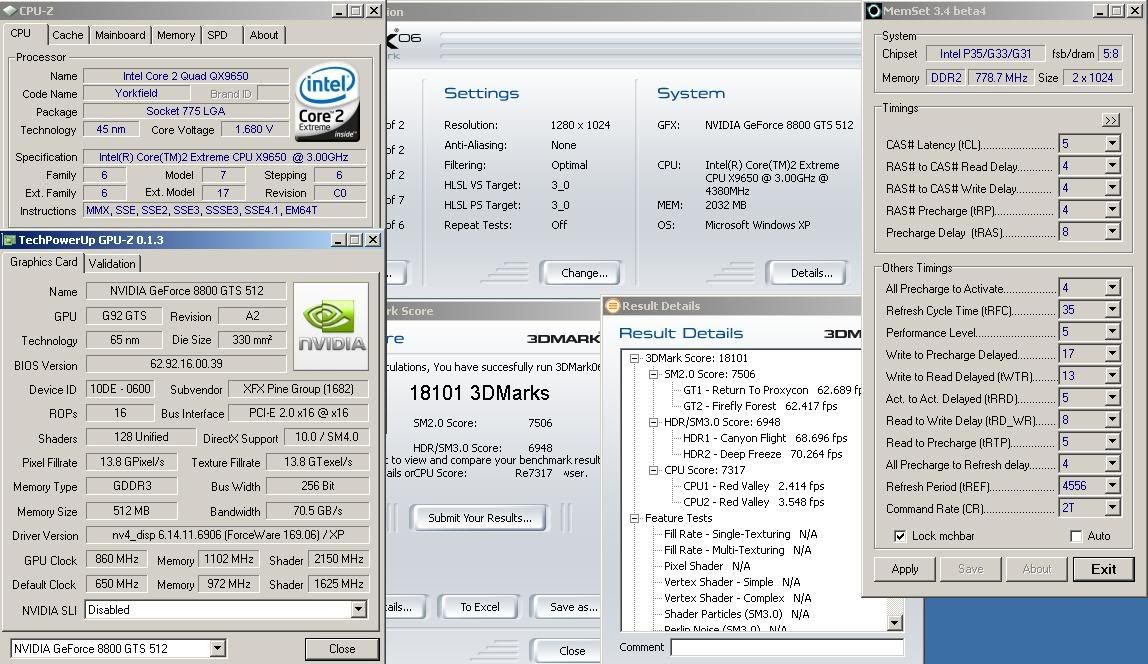Open the Write to Read Delayed (tWTR) dropdown

(1112, 376)
